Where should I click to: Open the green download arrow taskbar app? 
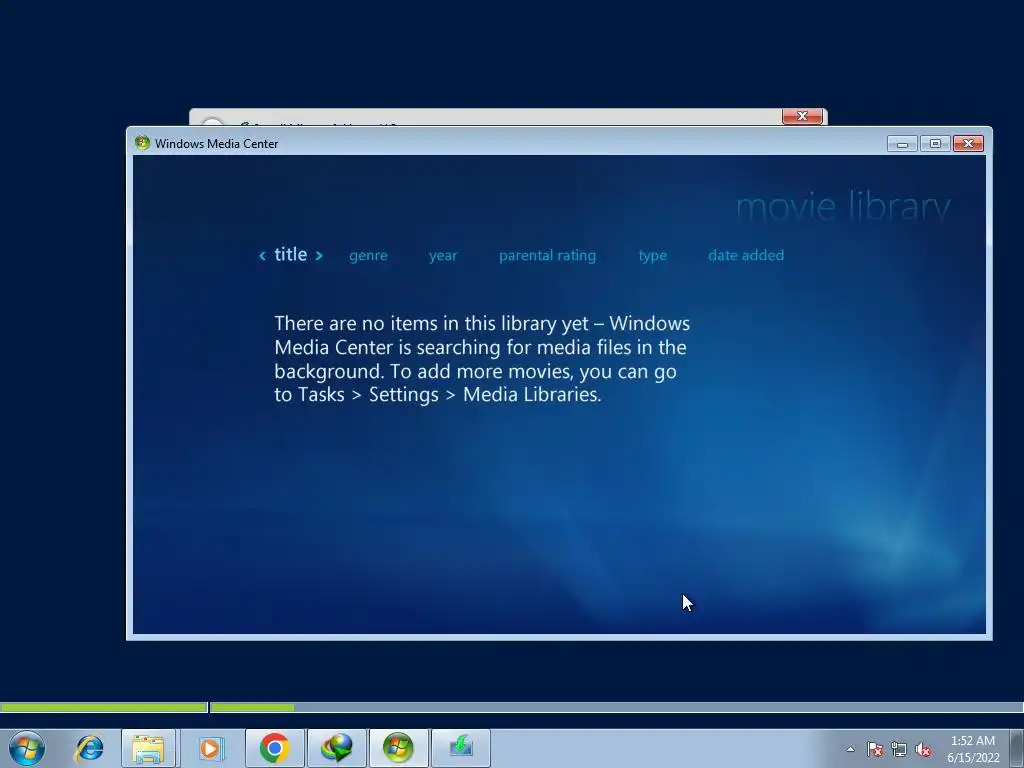(x=460, y=748)
